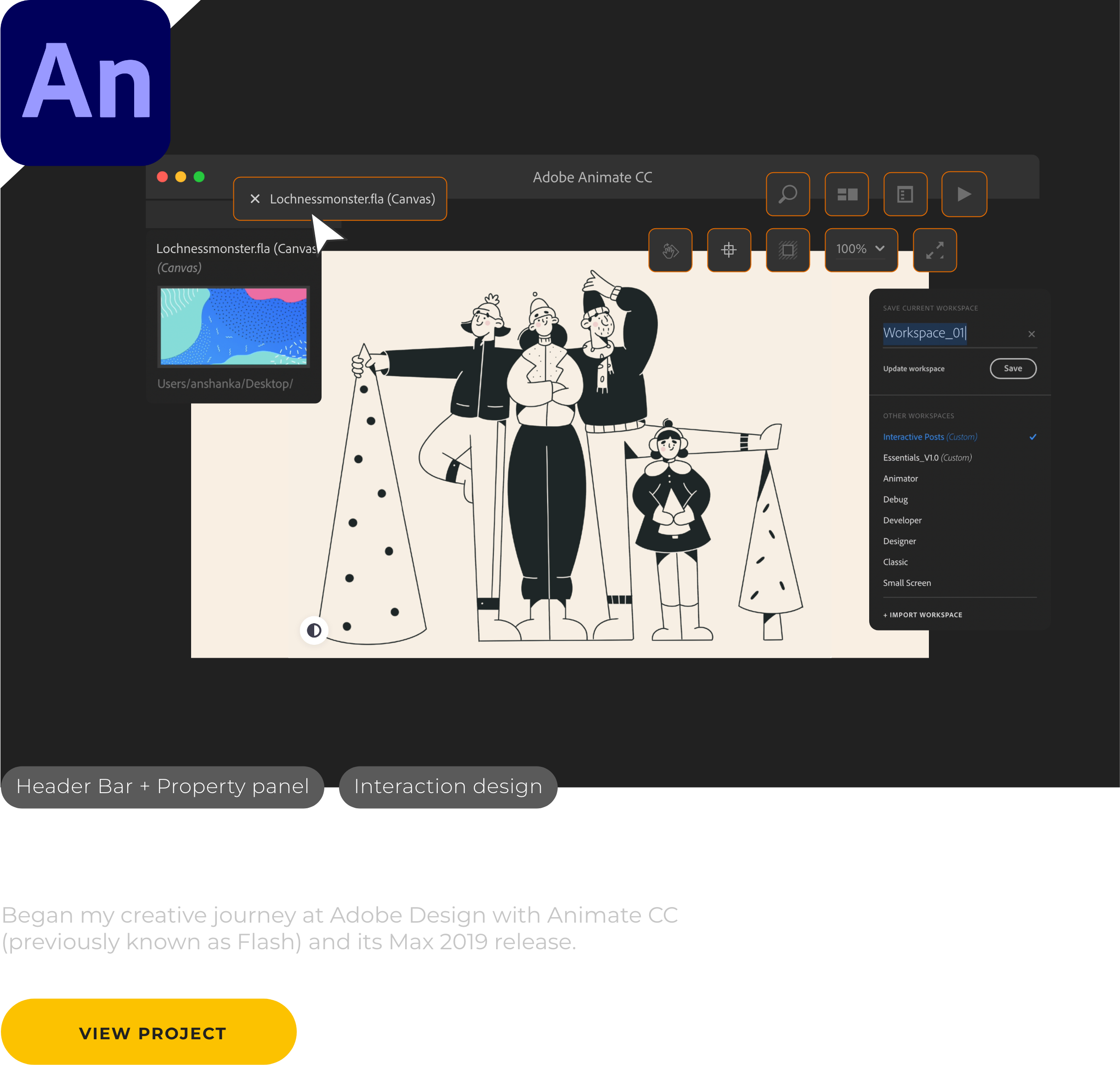This screenshot has height=1065, width=1120.
Task: Click the fullscreen expand arrows icon
Action: tap(934, 250)
